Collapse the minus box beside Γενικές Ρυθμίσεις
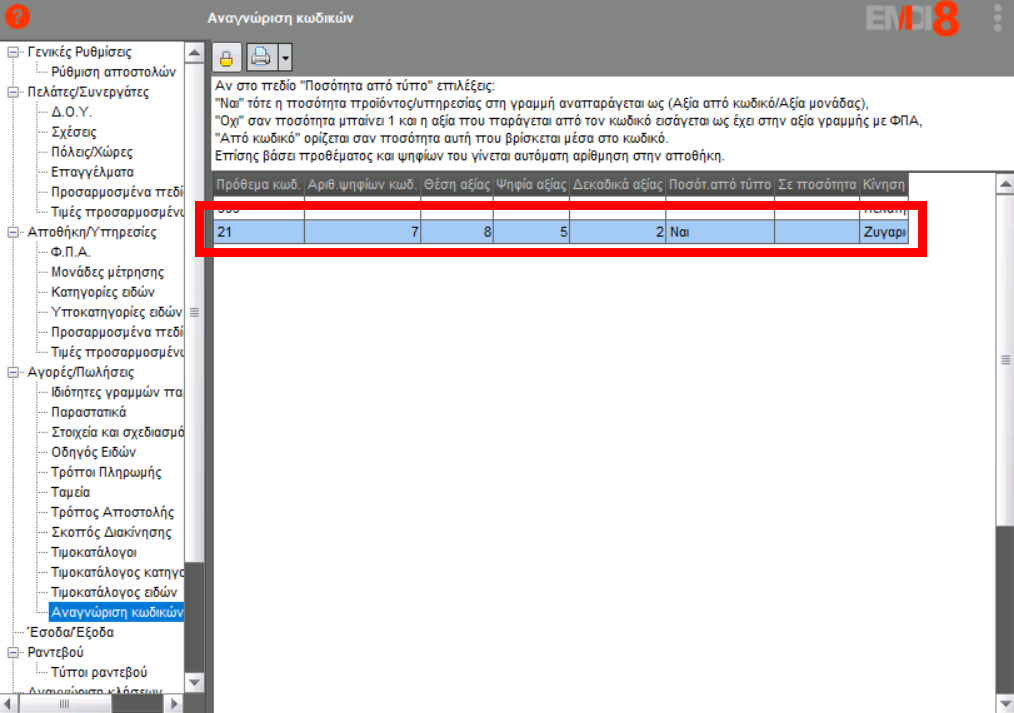The height and width of the screenshot is (713, 1014). point(13,52)
